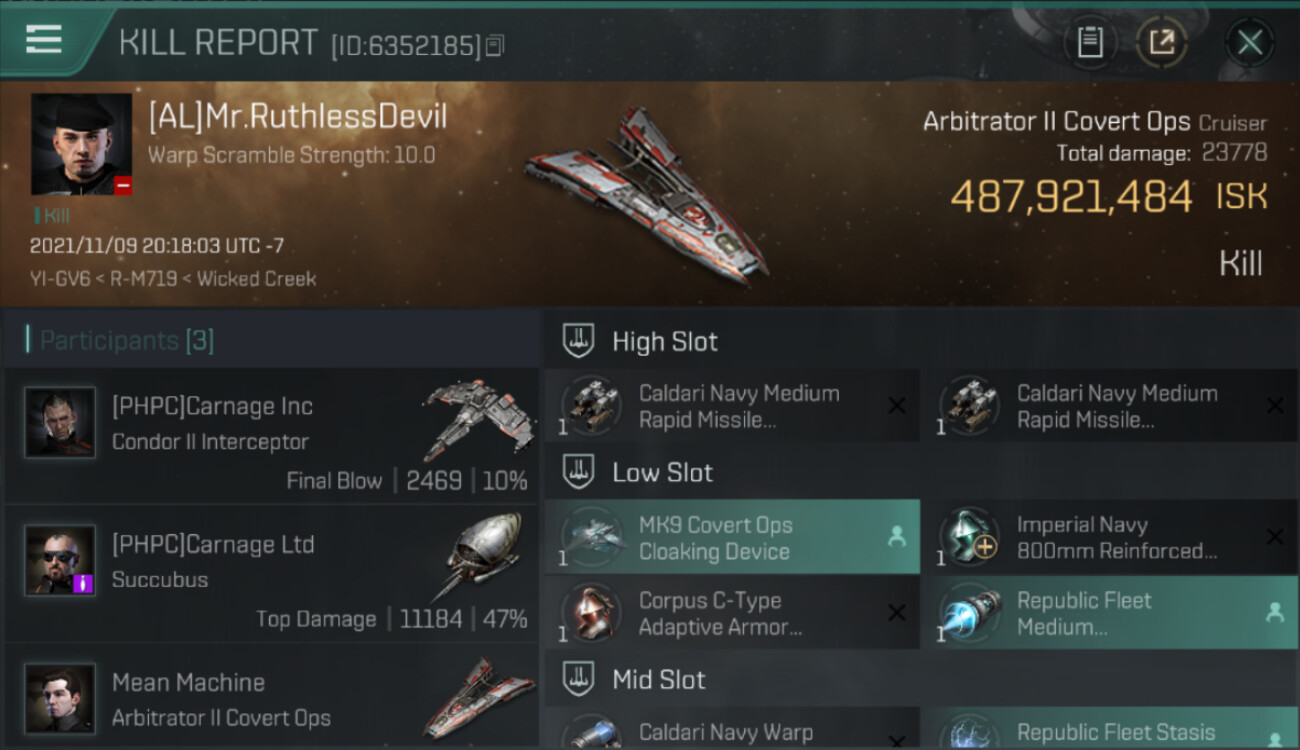Click the clipboard report icon
This screenshot has width=1300, height=750.
point(1090,42)
